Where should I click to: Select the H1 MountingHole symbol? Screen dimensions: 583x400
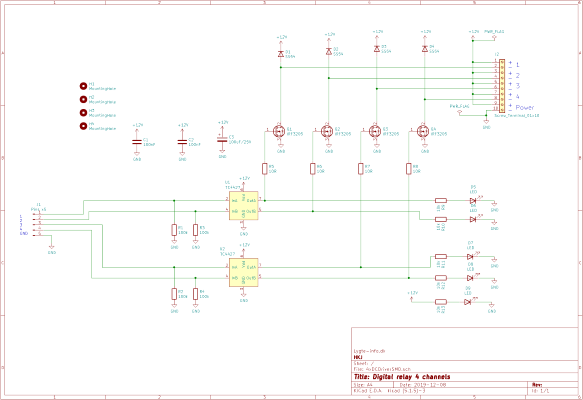click(x=83, y=86)
